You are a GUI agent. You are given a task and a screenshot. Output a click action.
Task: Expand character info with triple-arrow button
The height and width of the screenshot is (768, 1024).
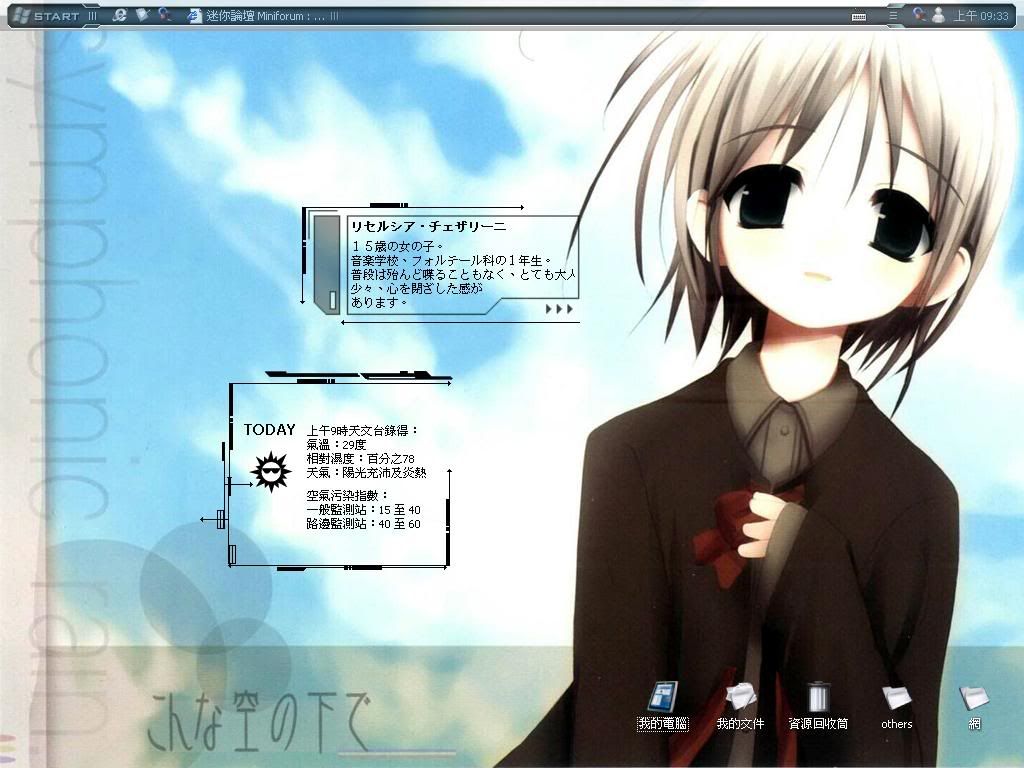click(559, 309)
